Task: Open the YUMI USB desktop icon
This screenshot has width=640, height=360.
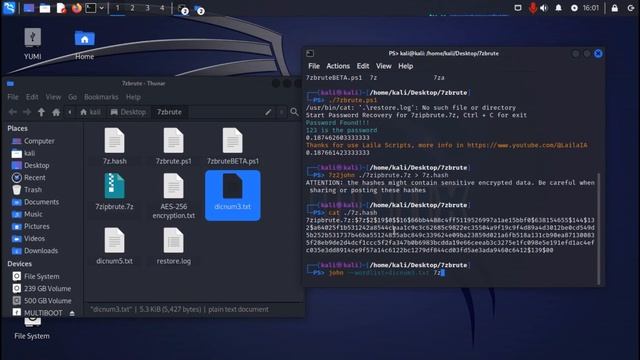Action: [x=33, y=43]
